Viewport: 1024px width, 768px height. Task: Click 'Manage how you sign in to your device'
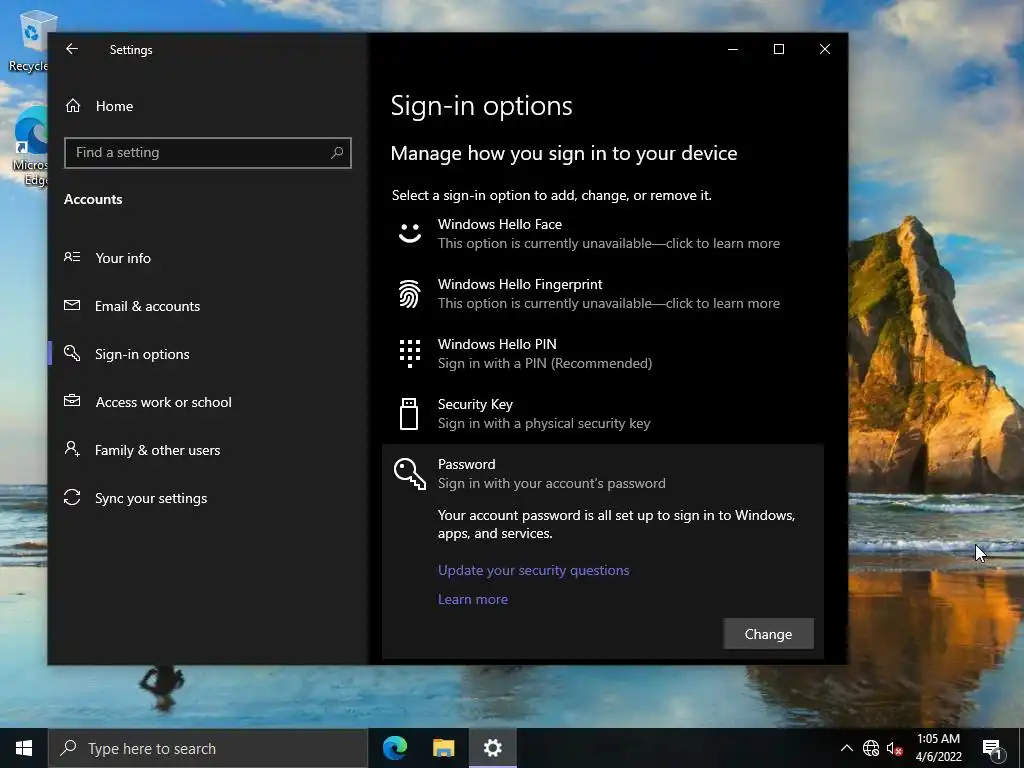564,153
